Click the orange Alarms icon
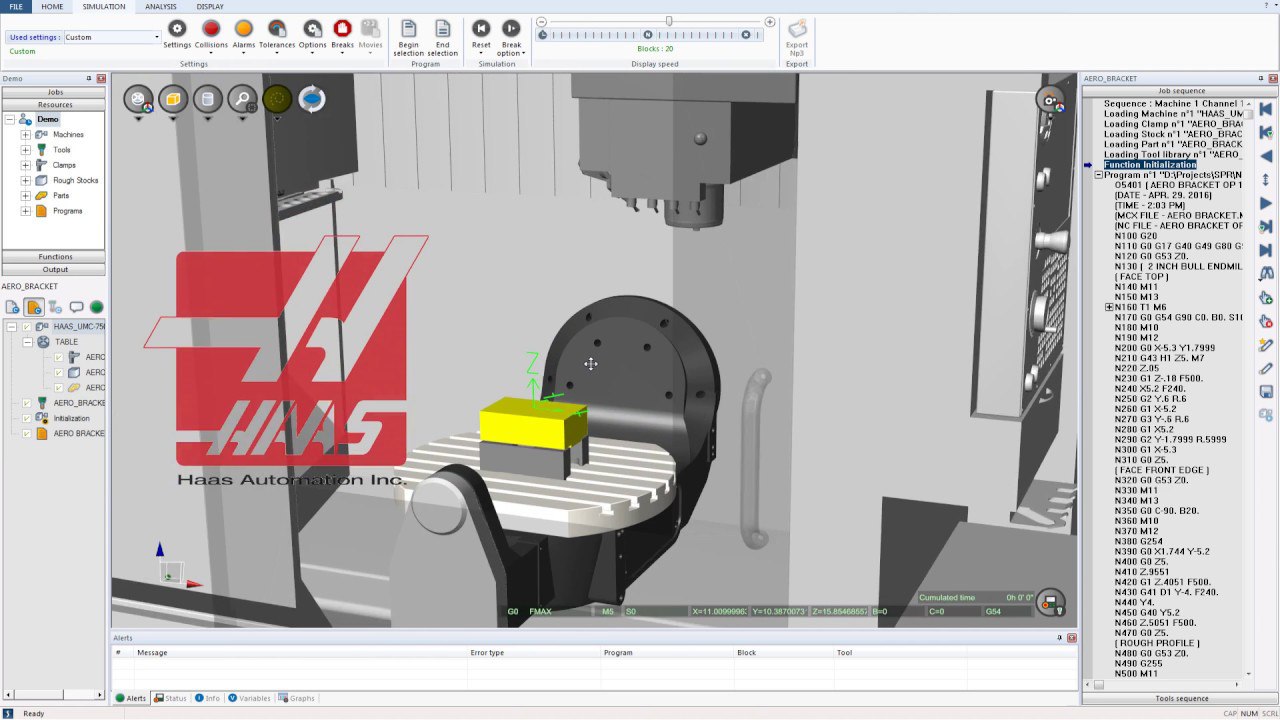 tap(243, 29)
